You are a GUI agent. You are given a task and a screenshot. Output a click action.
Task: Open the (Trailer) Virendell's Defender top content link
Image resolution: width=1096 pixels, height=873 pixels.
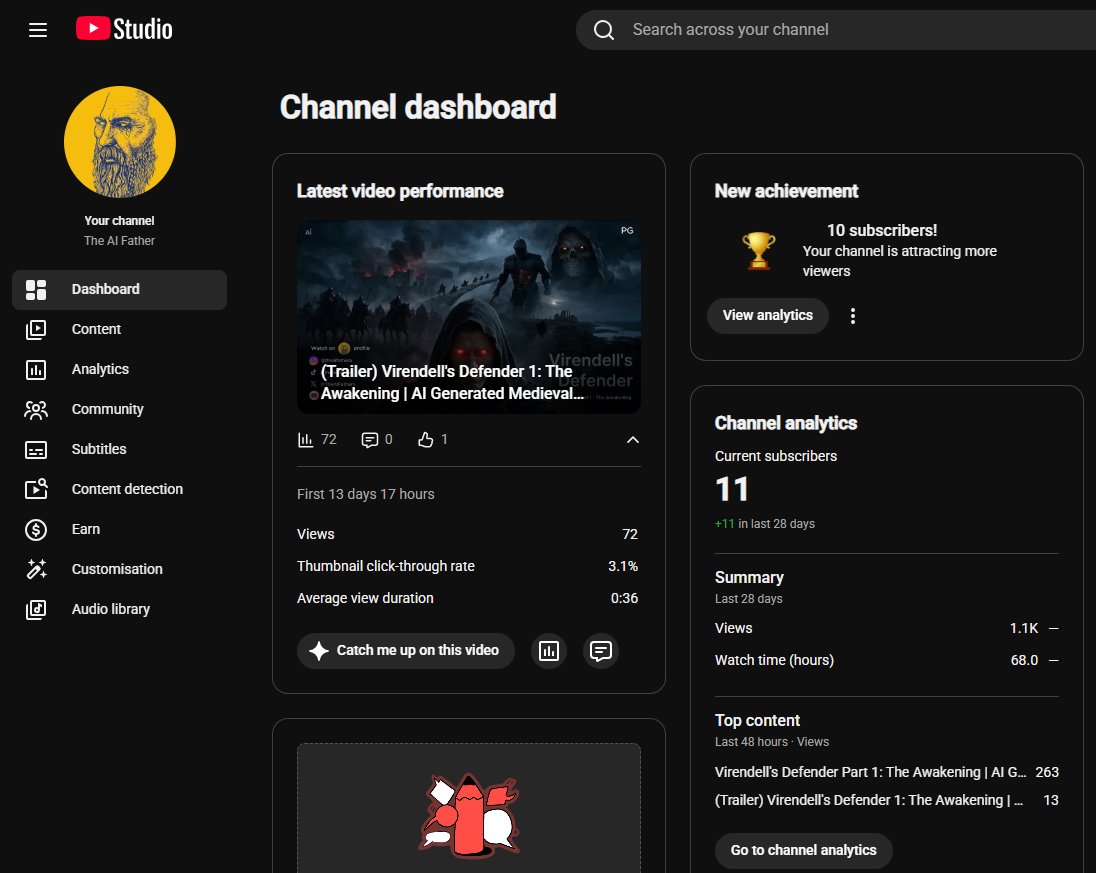coord(869,800)
